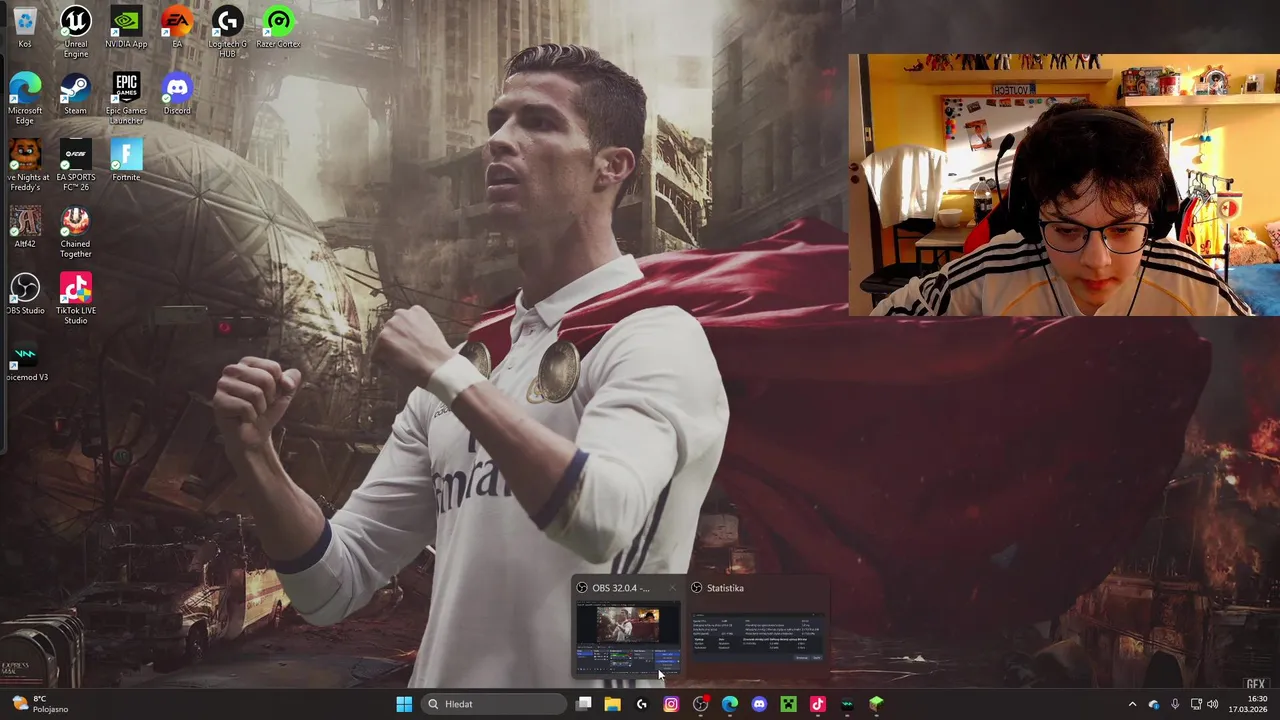Open Voicemod from the taskbar
The image size is (1280, 720).
pos(847,704)
